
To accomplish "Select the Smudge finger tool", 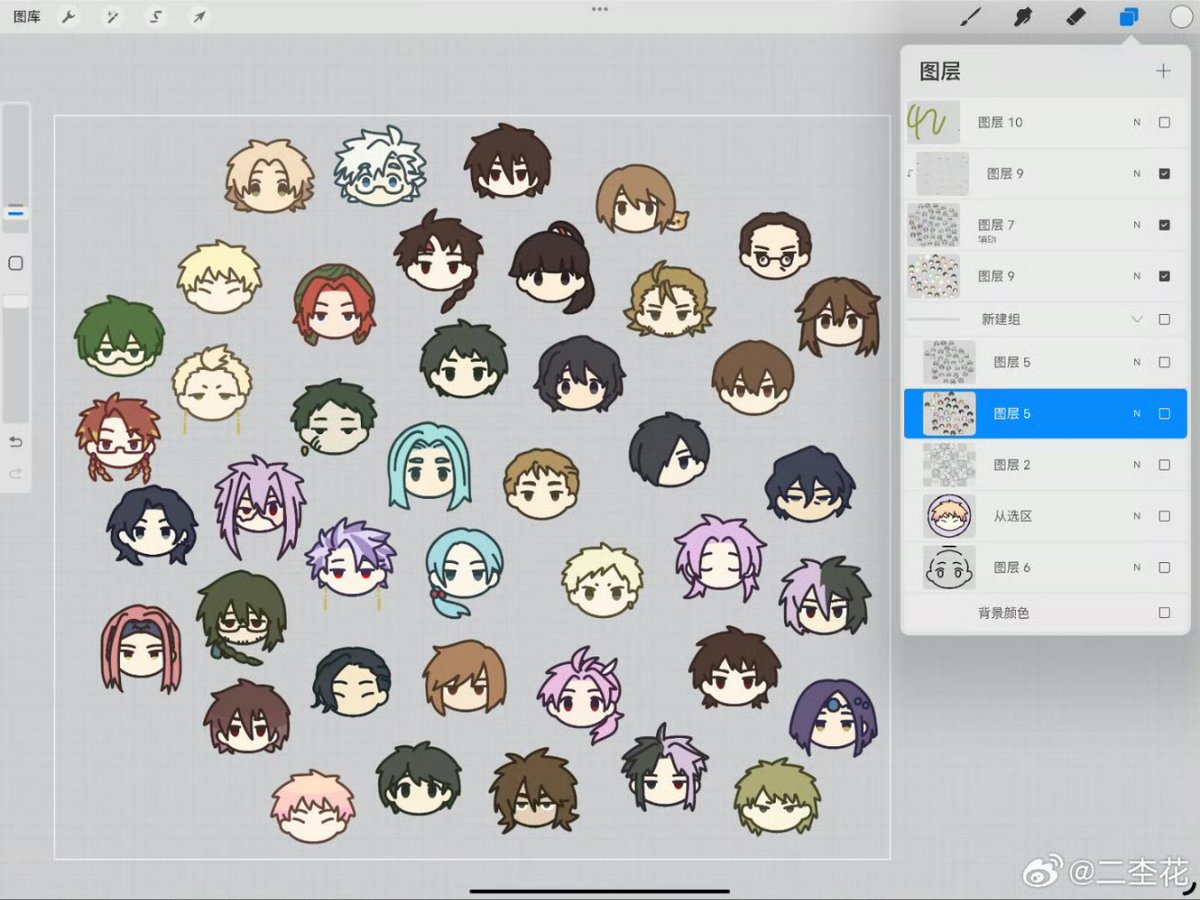I will [x=1023, y=17].
